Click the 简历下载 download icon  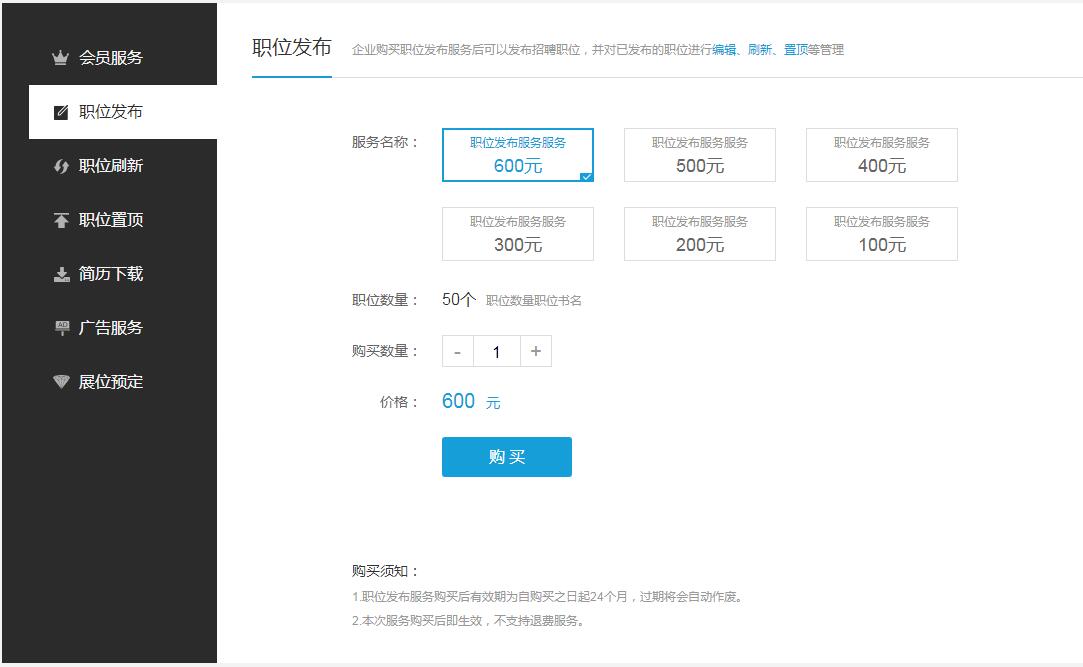tap(59, 274)
